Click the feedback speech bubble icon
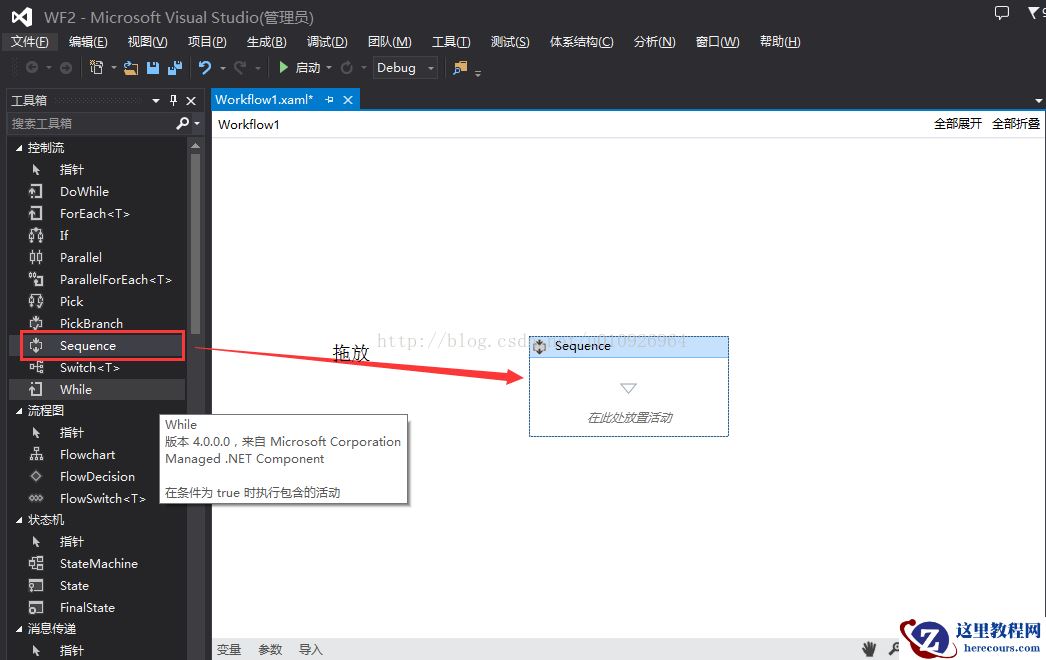Viewport: 1046px width, 660px height. (x=1002, y=13)
